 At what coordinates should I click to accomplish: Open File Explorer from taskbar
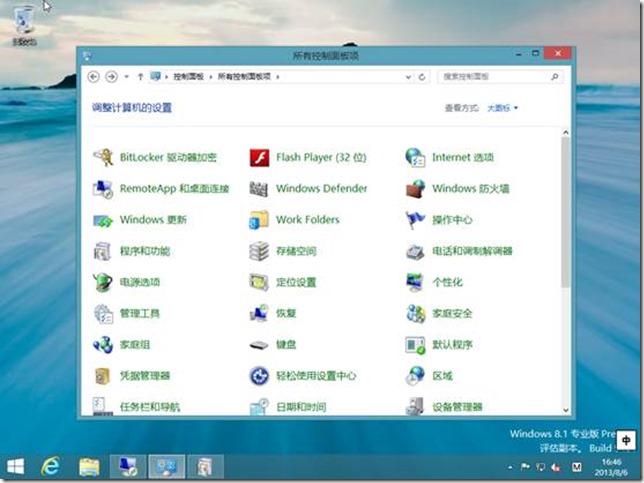click(89, 467)
